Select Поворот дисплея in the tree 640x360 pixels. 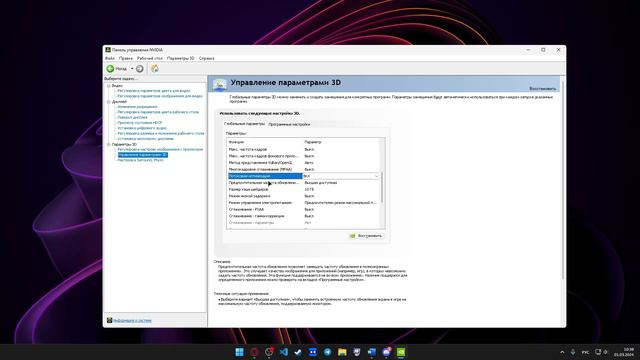coord(132,117)
